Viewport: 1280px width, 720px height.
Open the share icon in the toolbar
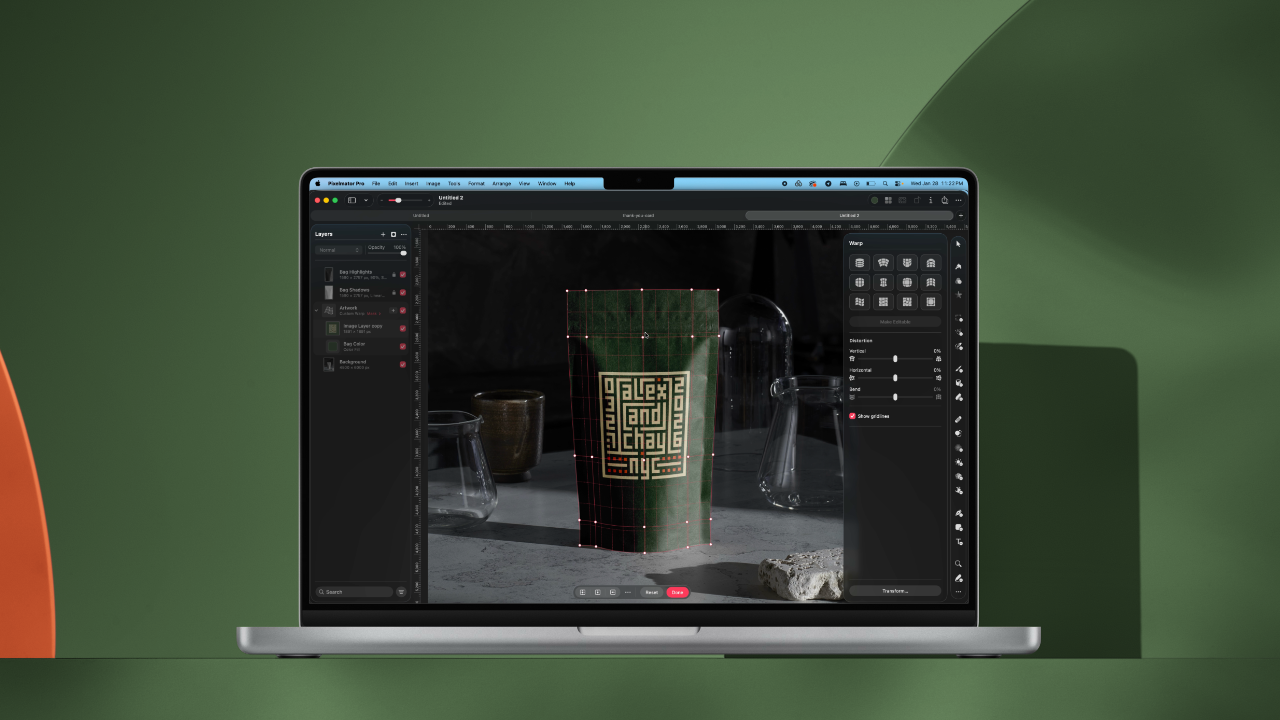point(944,200)
